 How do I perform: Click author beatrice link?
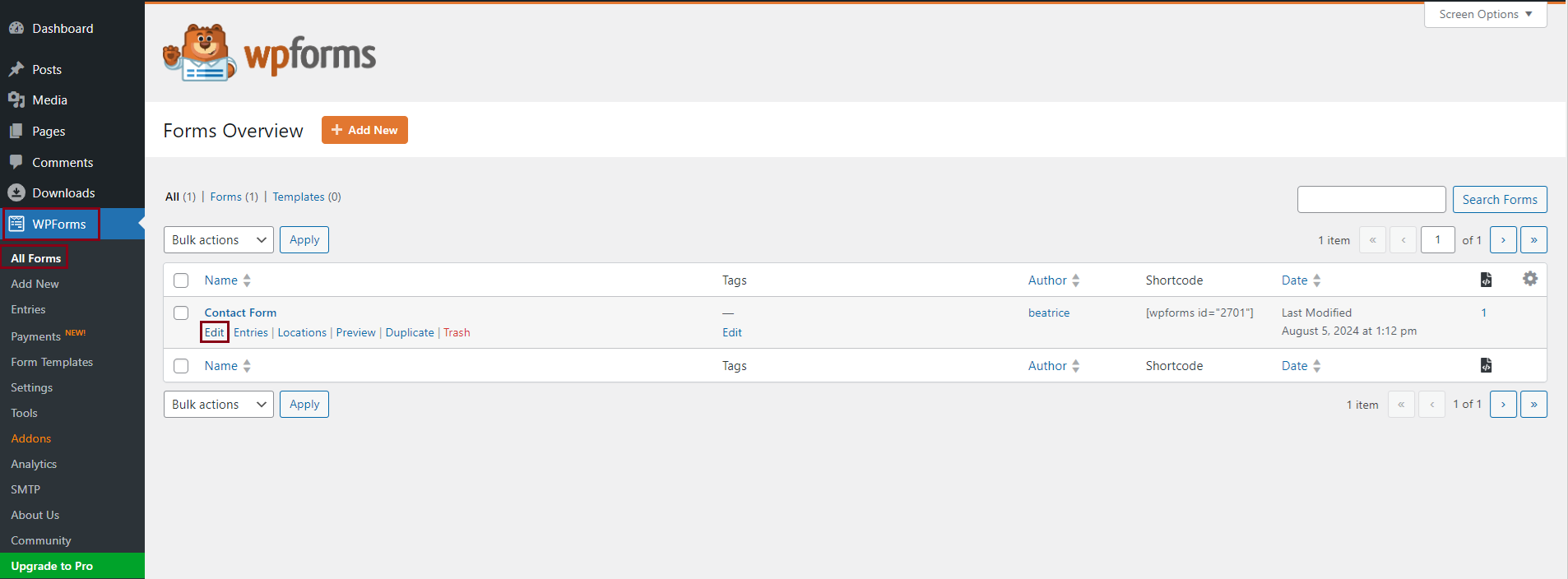tap(1049, 313)
